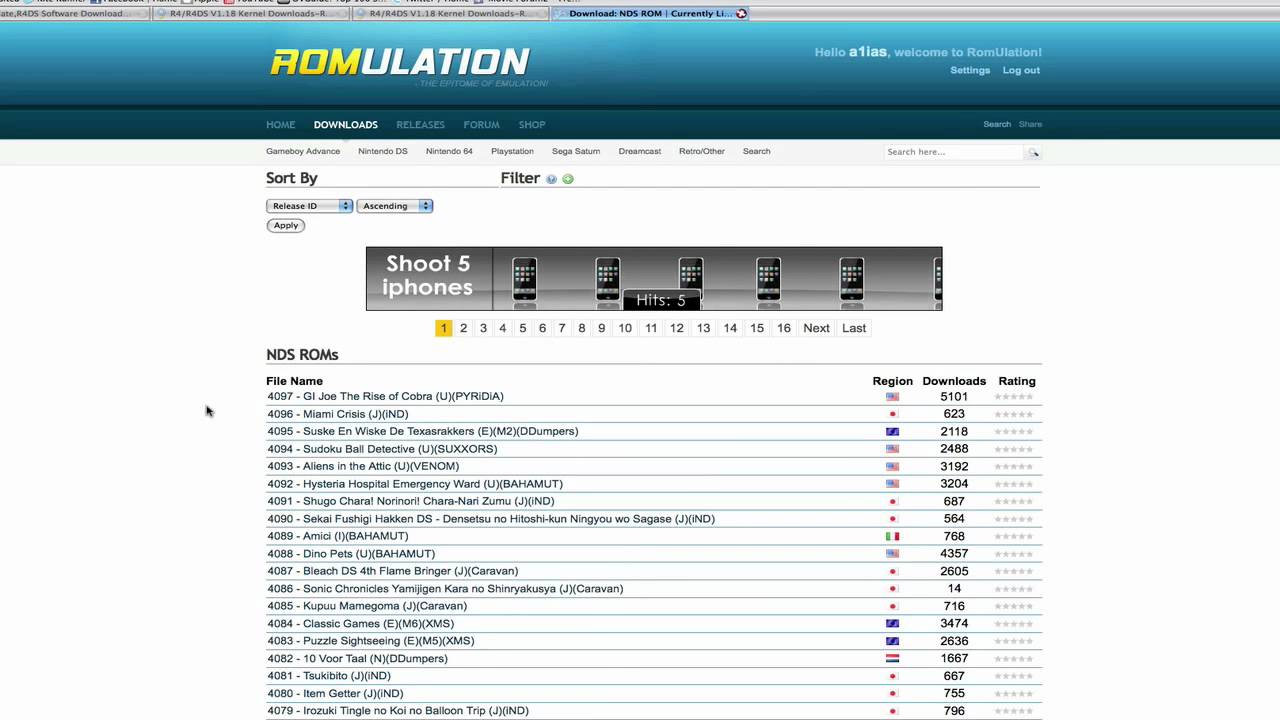This screenshot has width=1280, height=720.
Task: Click rating stars for Dino Pets row
Action: click(1014, 554)
